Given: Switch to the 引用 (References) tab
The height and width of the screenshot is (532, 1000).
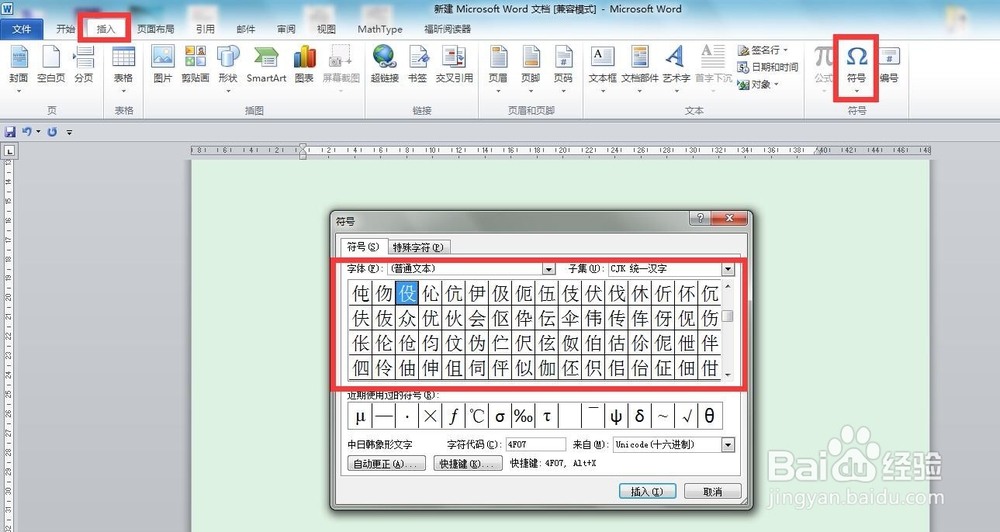Looking at the screenshot, I should 205,29.
